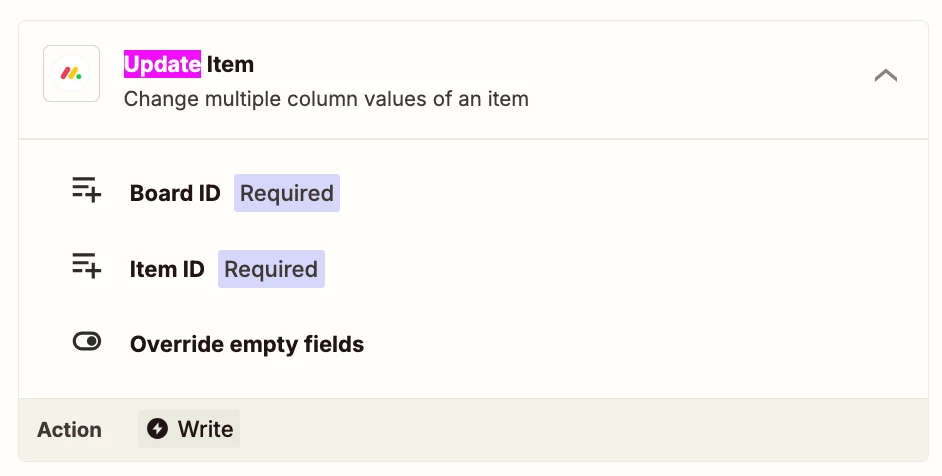Click the Board ID list-plus icon

87,189
